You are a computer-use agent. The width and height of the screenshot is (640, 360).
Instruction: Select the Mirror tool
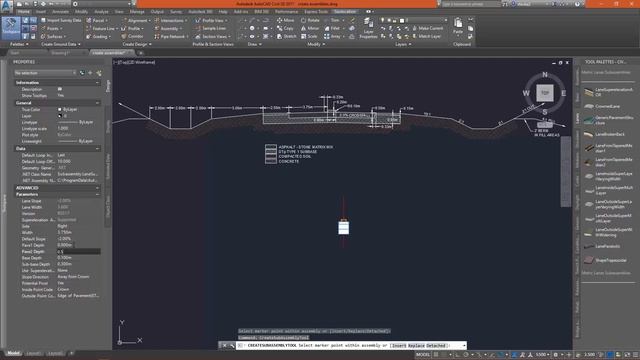(310, 29)
